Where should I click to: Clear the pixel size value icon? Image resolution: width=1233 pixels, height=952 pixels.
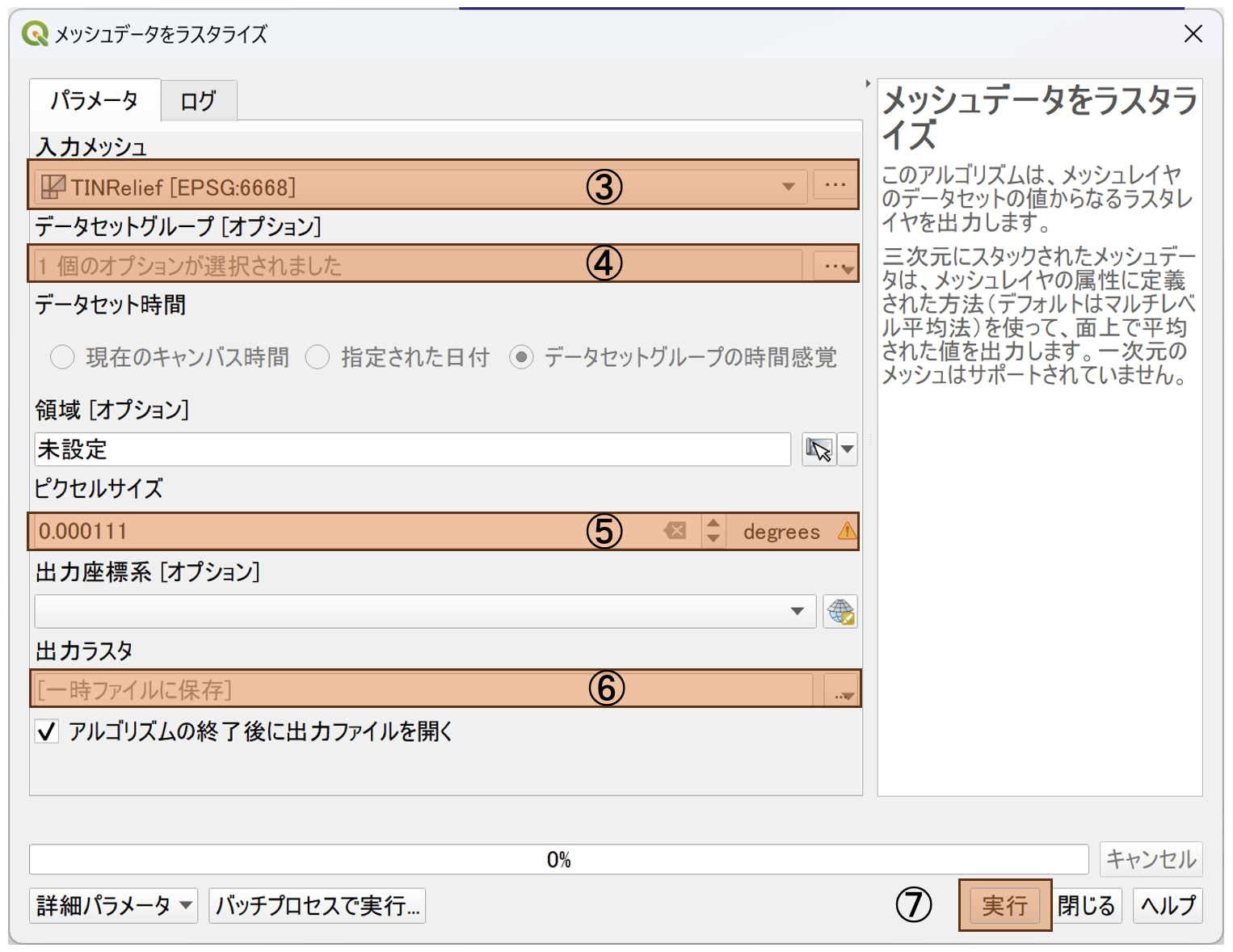pos(675,531)
